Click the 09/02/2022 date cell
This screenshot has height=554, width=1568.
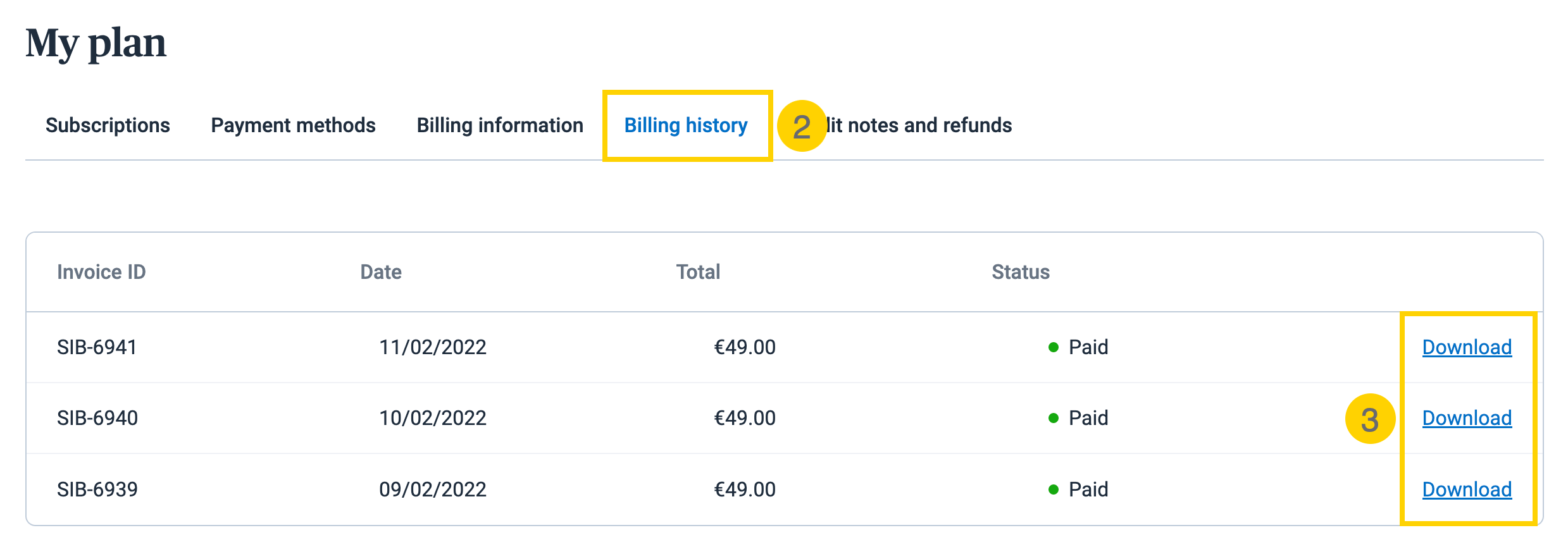click(433, 489)
